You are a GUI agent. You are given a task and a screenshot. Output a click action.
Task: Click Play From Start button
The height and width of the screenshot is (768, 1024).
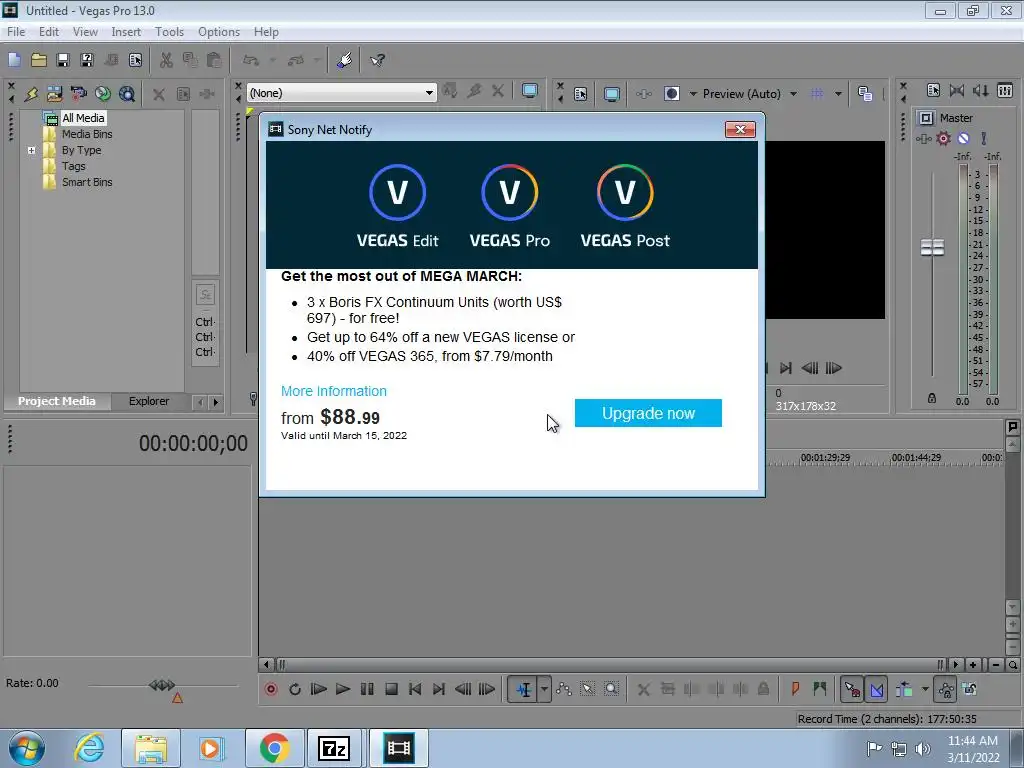click(319, 689)
